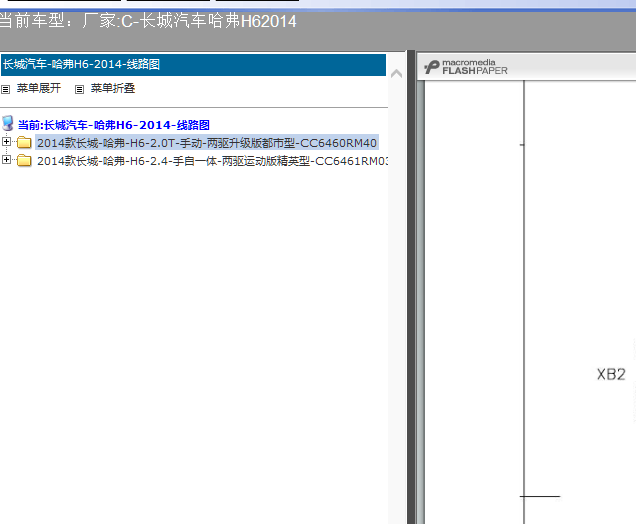Click the 当前车型 header text
Image resolution: width=636 pixels, height=524 pixels.
[x=148, y=21]
